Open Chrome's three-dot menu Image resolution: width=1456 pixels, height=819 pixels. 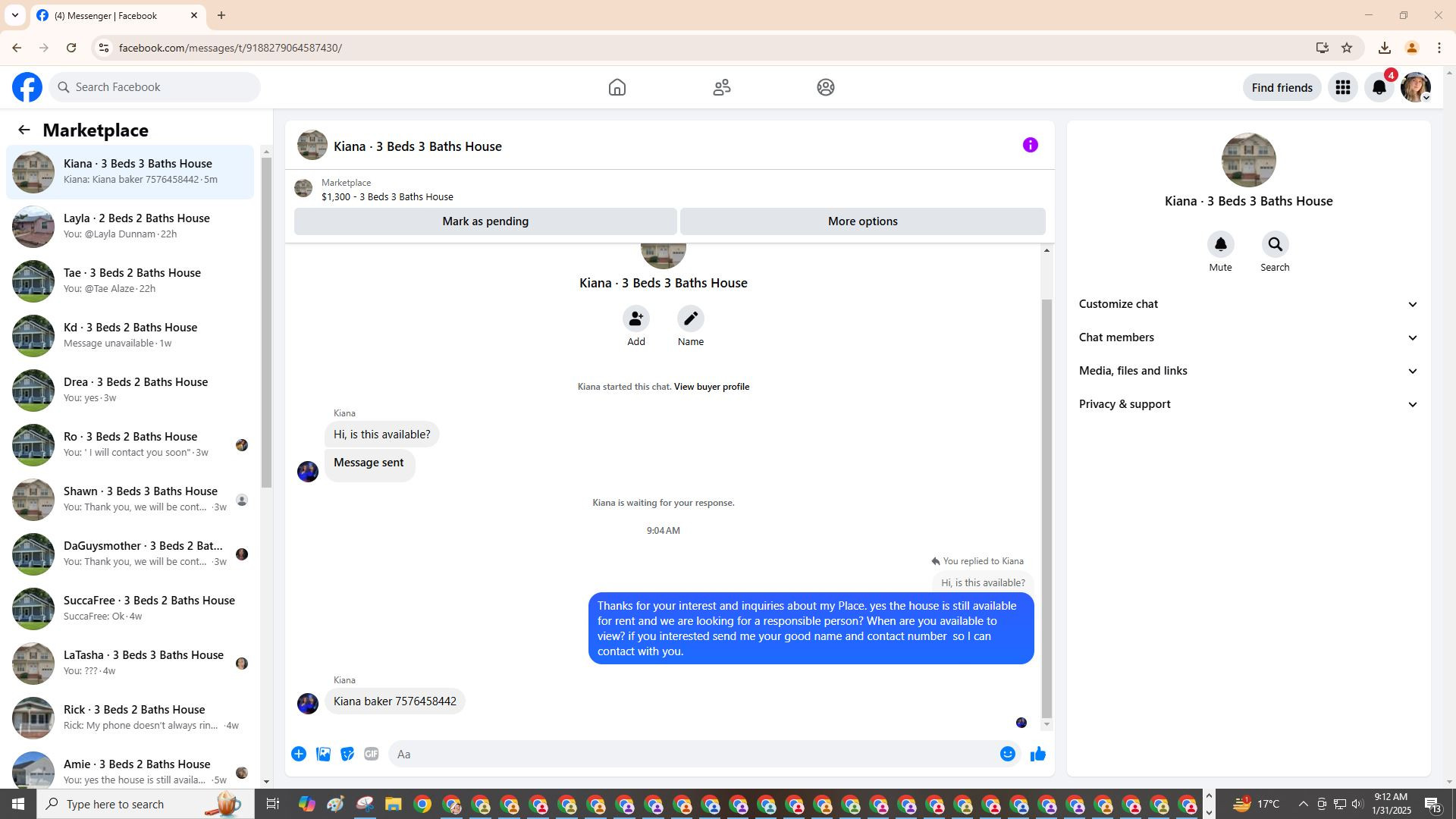1439,48
